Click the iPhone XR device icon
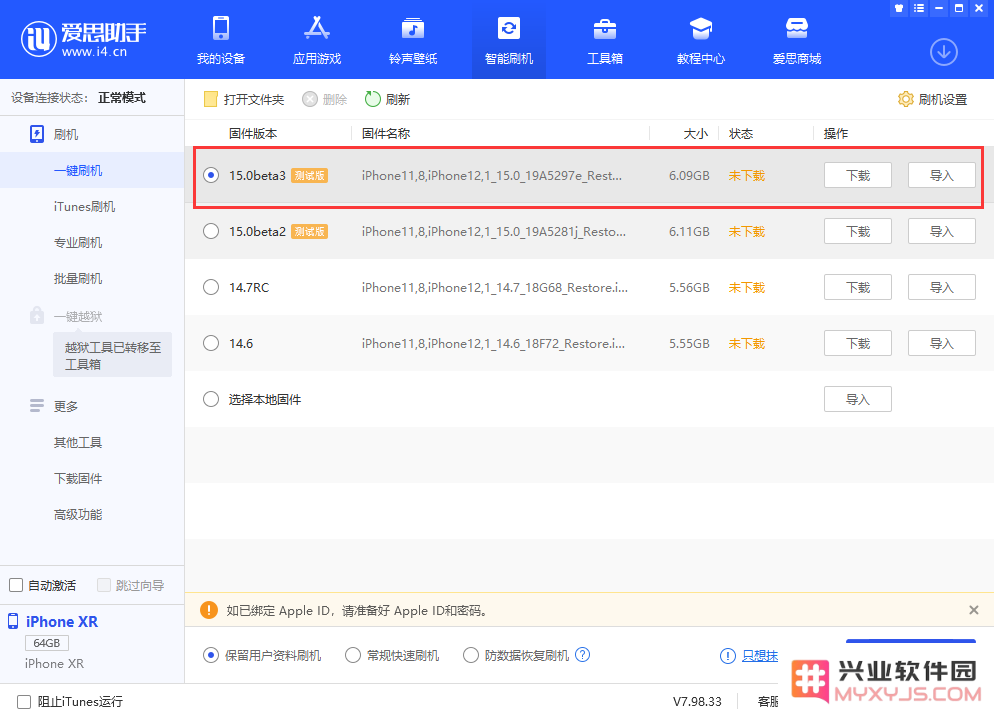994x718 pixels. pyautogui.click(x=13, y=621)
